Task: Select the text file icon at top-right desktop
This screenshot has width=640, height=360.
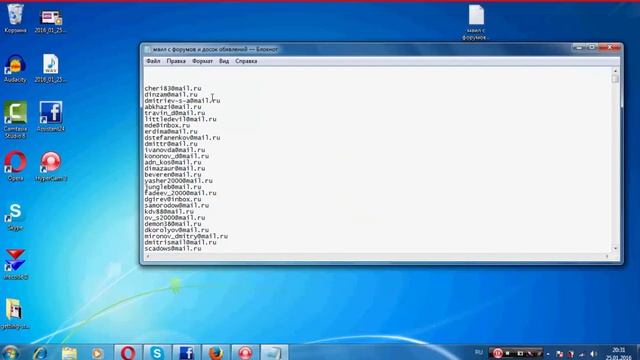Action: pyautogui.click(x=476, y=22)
